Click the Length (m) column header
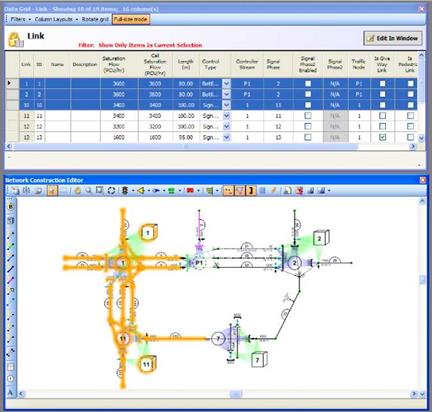432x412 pixels. click(185, 64)
